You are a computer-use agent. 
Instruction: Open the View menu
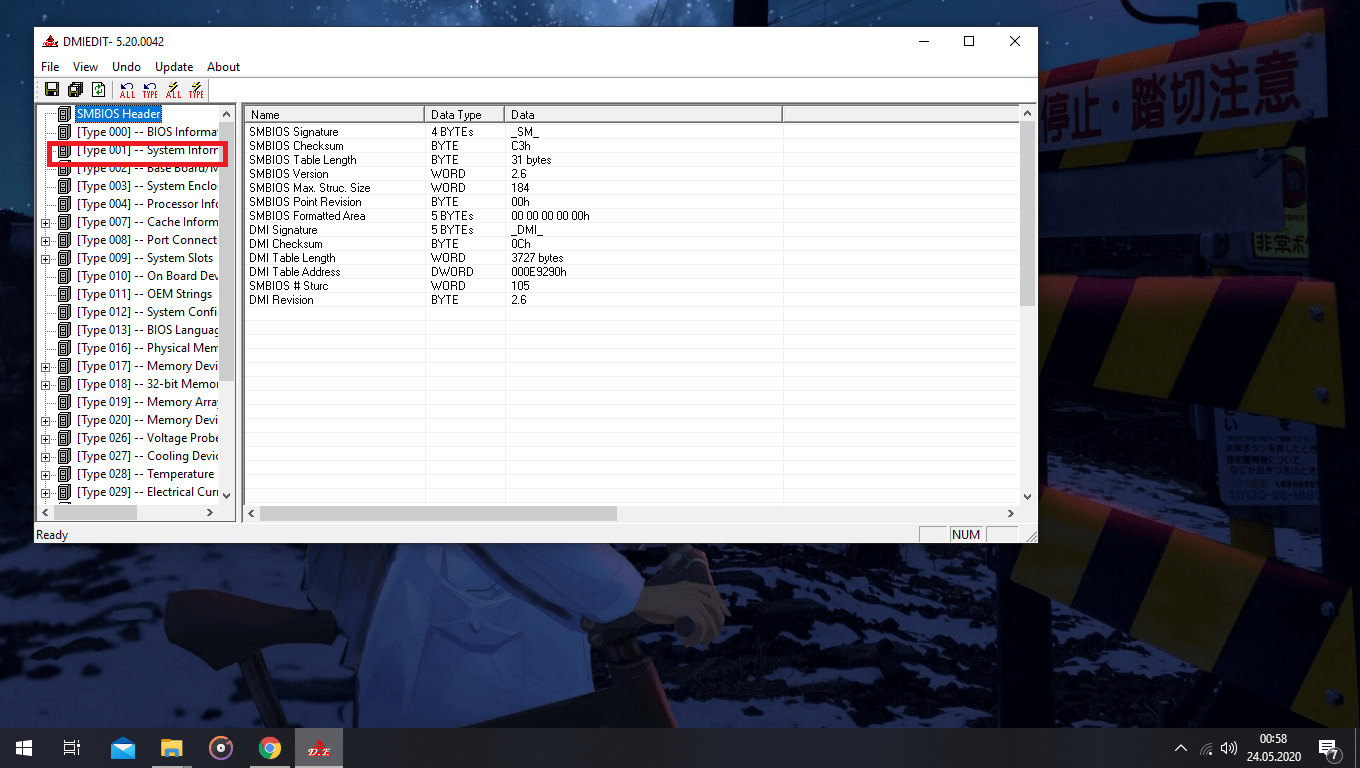coord(86,67)
